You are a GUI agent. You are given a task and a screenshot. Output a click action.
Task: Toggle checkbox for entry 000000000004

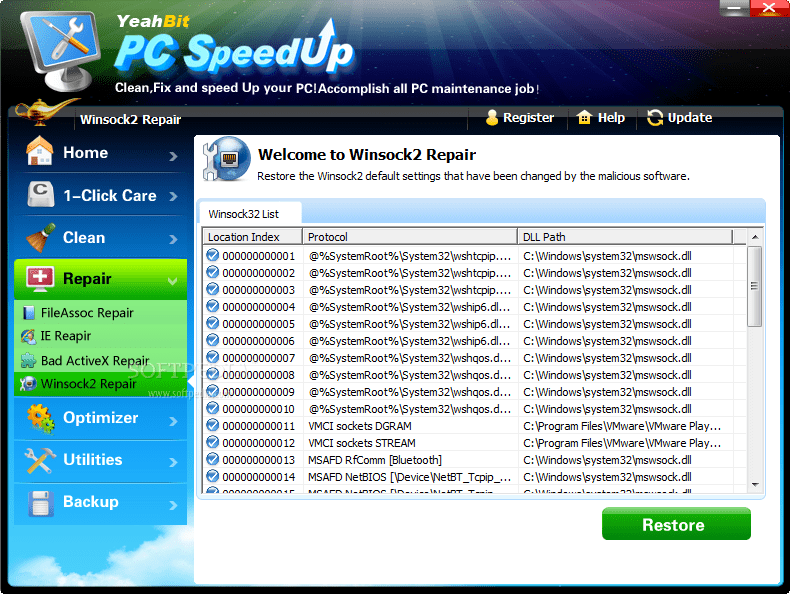coord(213,306)
